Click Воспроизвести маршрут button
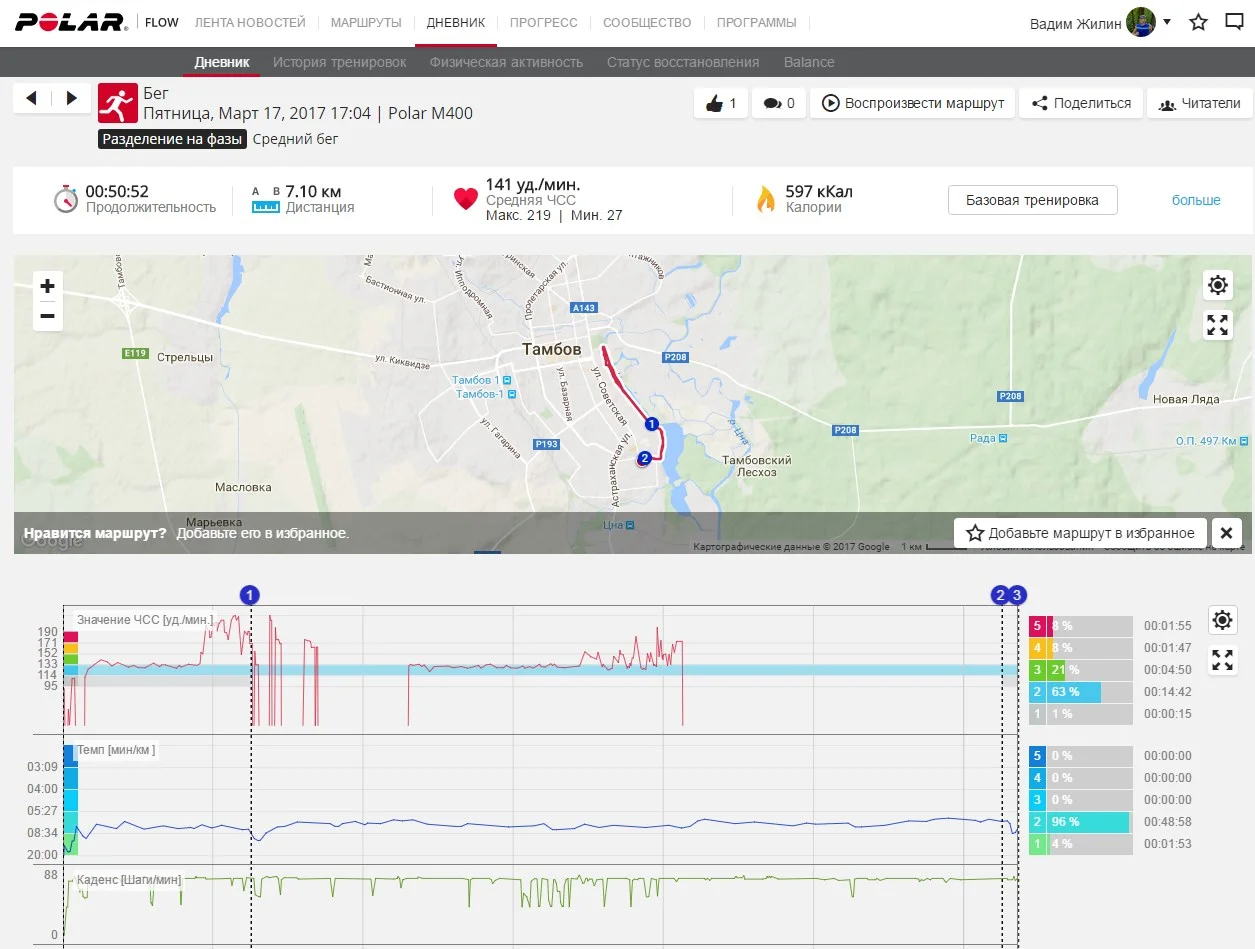Screen dimensions: 1255x949 click(x=913, y=103)
